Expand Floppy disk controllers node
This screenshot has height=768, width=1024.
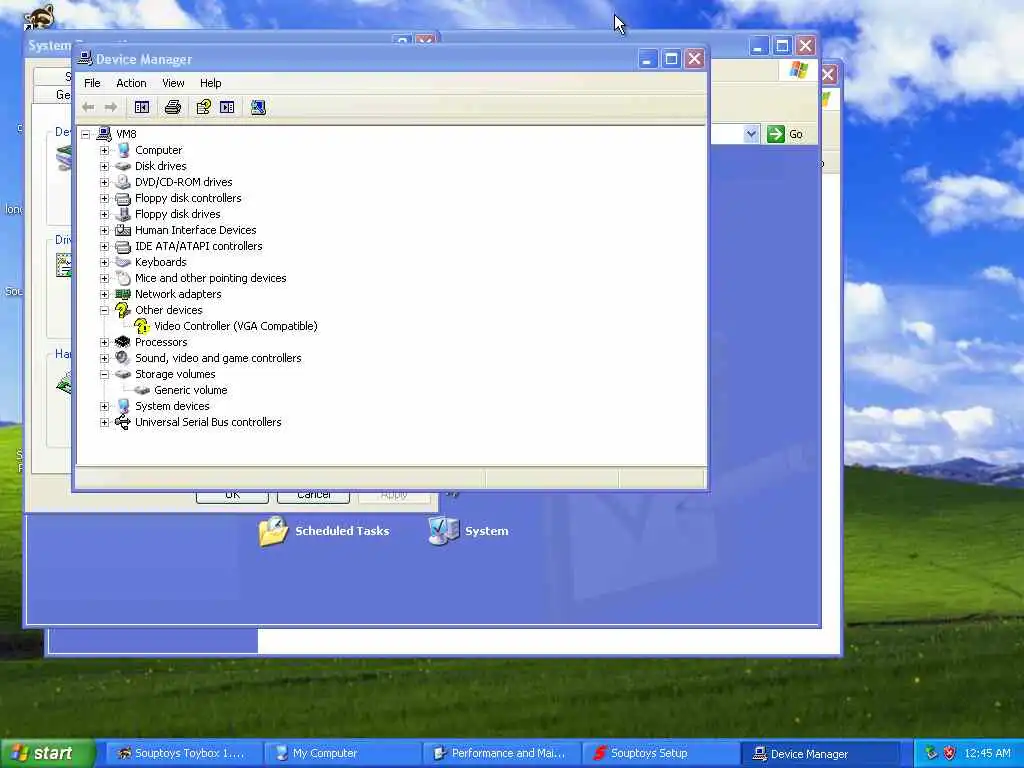pos(104,198)
